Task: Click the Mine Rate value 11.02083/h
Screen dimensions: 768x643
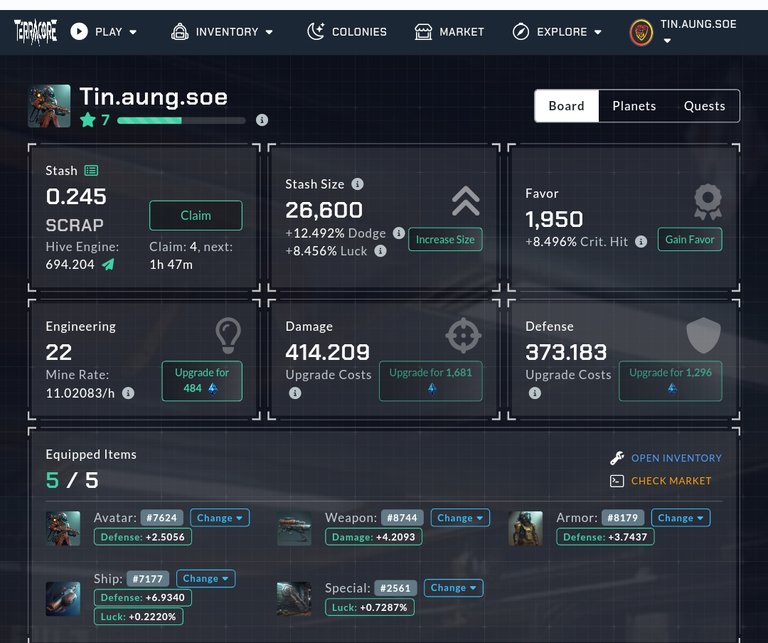Action: pyautogui.click(x=80, y=393)
